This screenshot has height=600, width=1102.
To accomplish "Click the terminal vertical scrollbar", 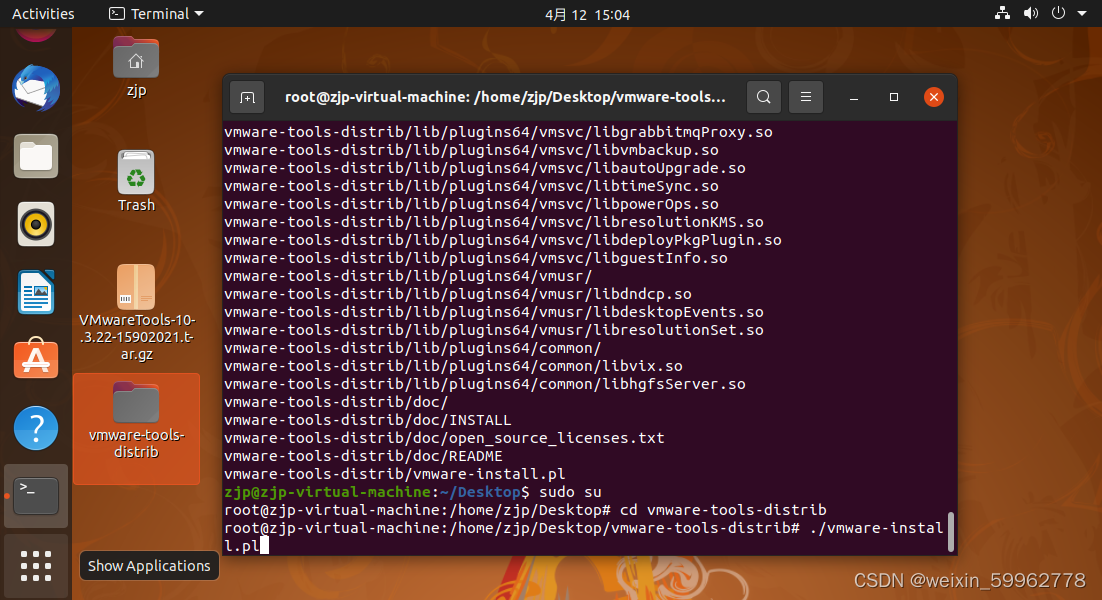I will [x=951, y=532].
